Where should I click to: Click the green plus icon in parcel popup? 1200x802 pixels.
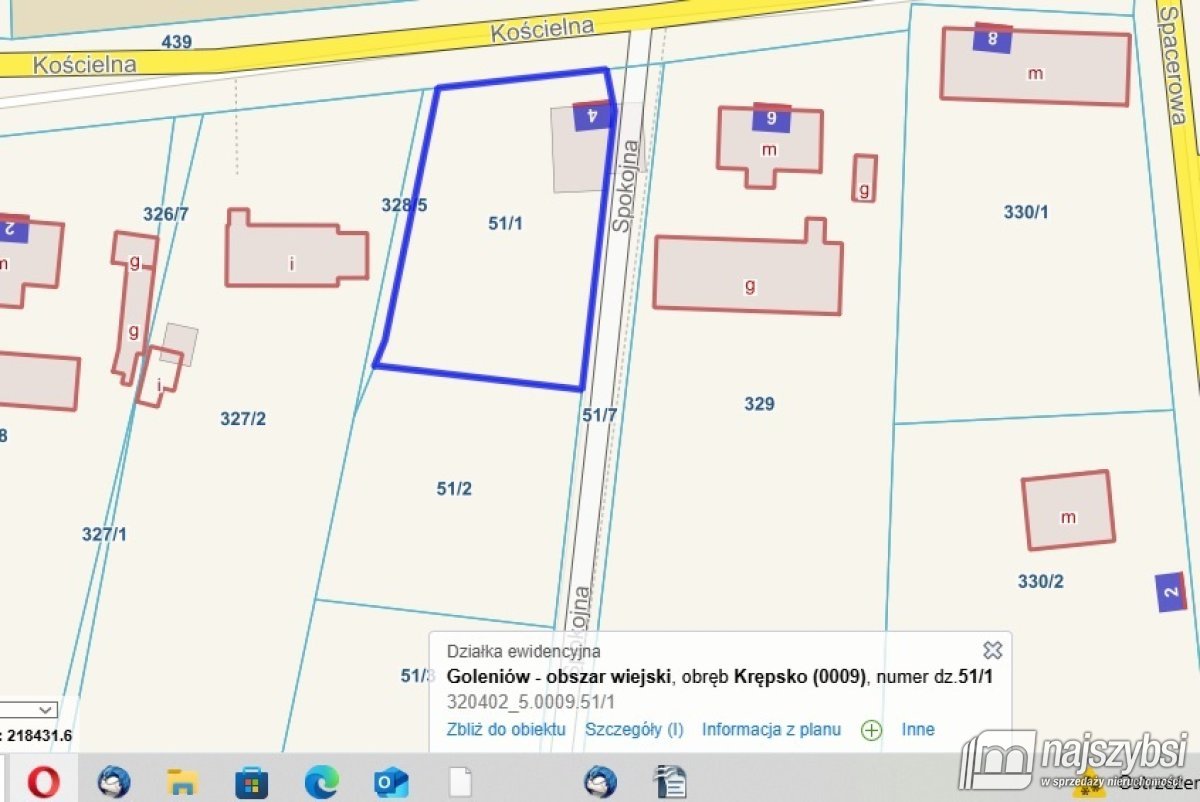[x=871, y=730]
